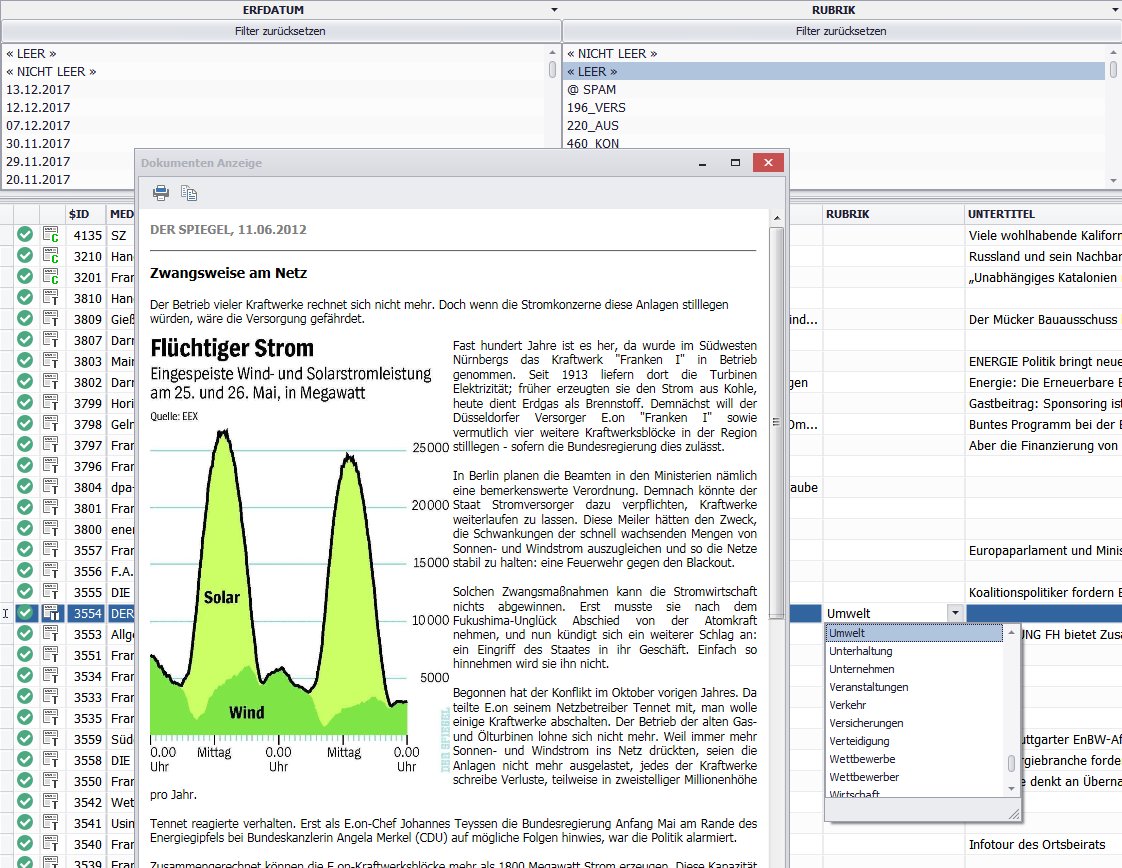The width and height of the screenshot is (1122, 868).
Task: Click the document icon in row 3802
Action: pos(51,381)
